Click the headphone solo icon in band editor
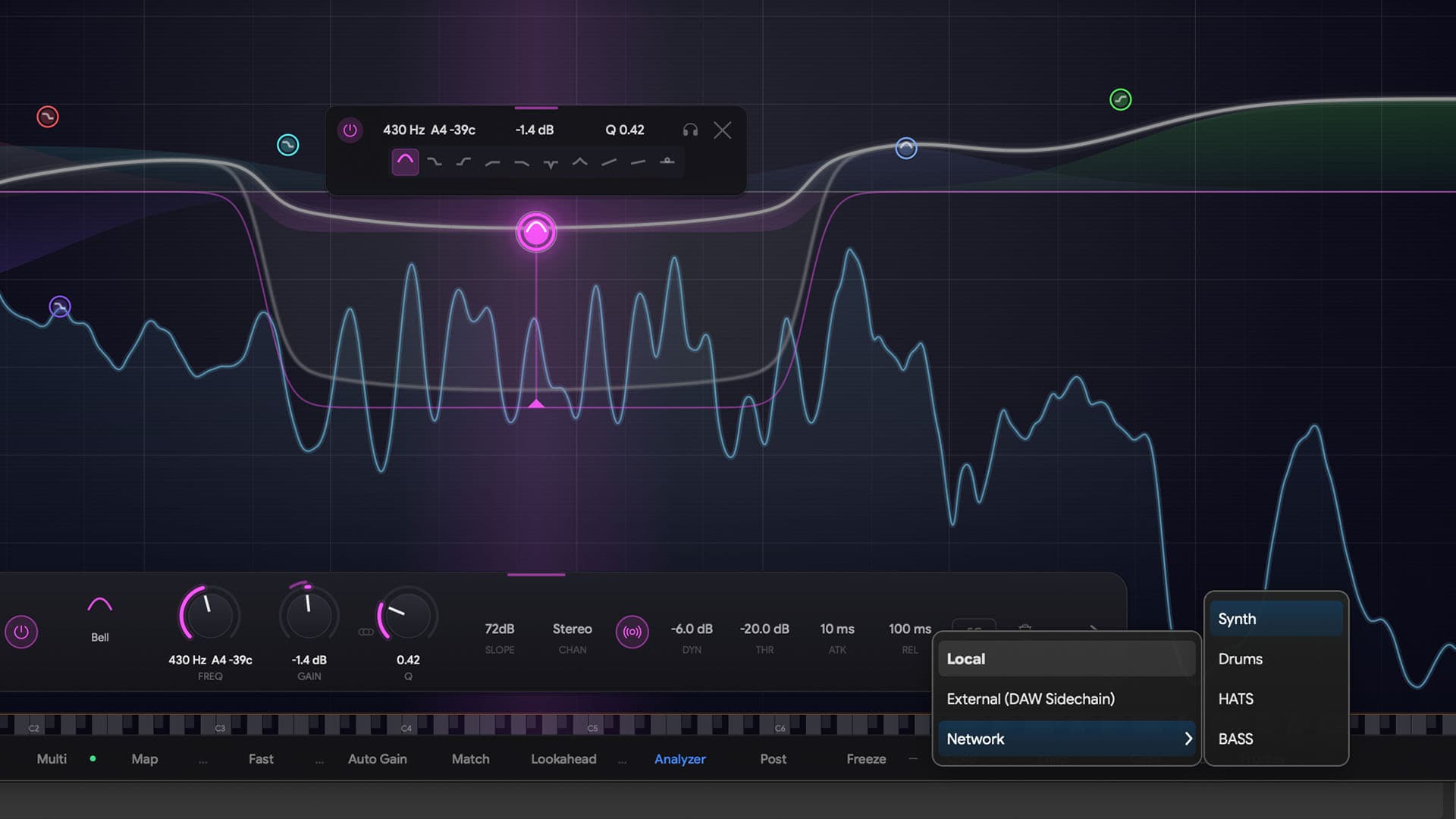Screen dimensions: 1456x819 tap(689, 130)
